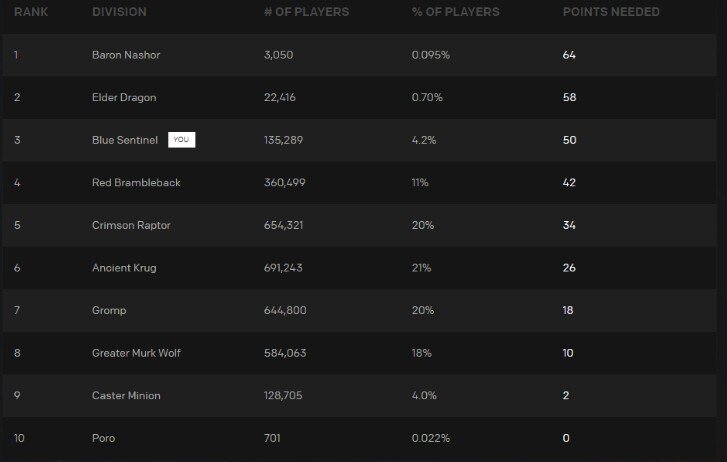The width and height of the screenshot is (727, 462).
Task: Click the Ancient Krug division name
Action: tap(124, 268)
